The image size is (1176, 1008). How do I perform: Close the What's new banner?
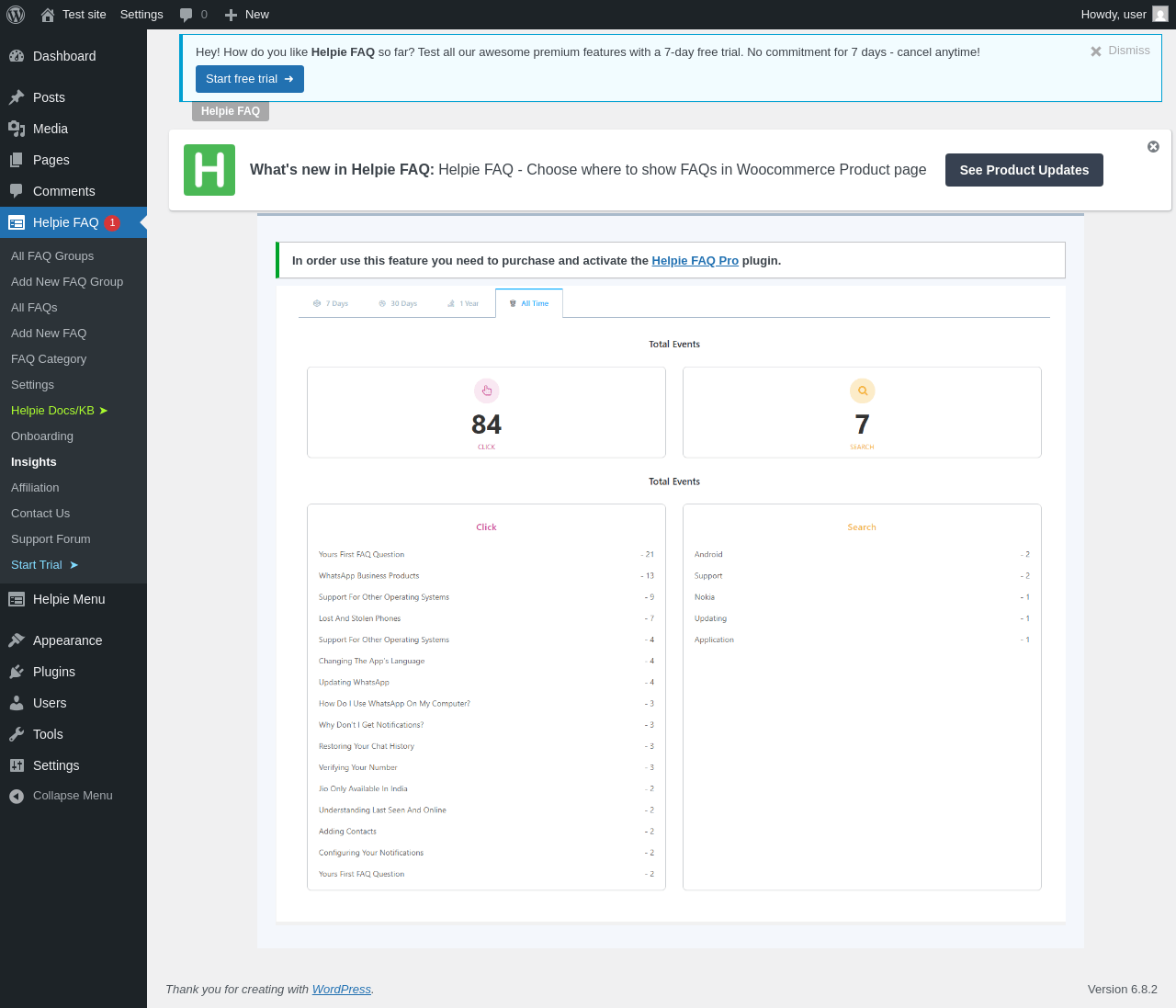pos(1153,147)
